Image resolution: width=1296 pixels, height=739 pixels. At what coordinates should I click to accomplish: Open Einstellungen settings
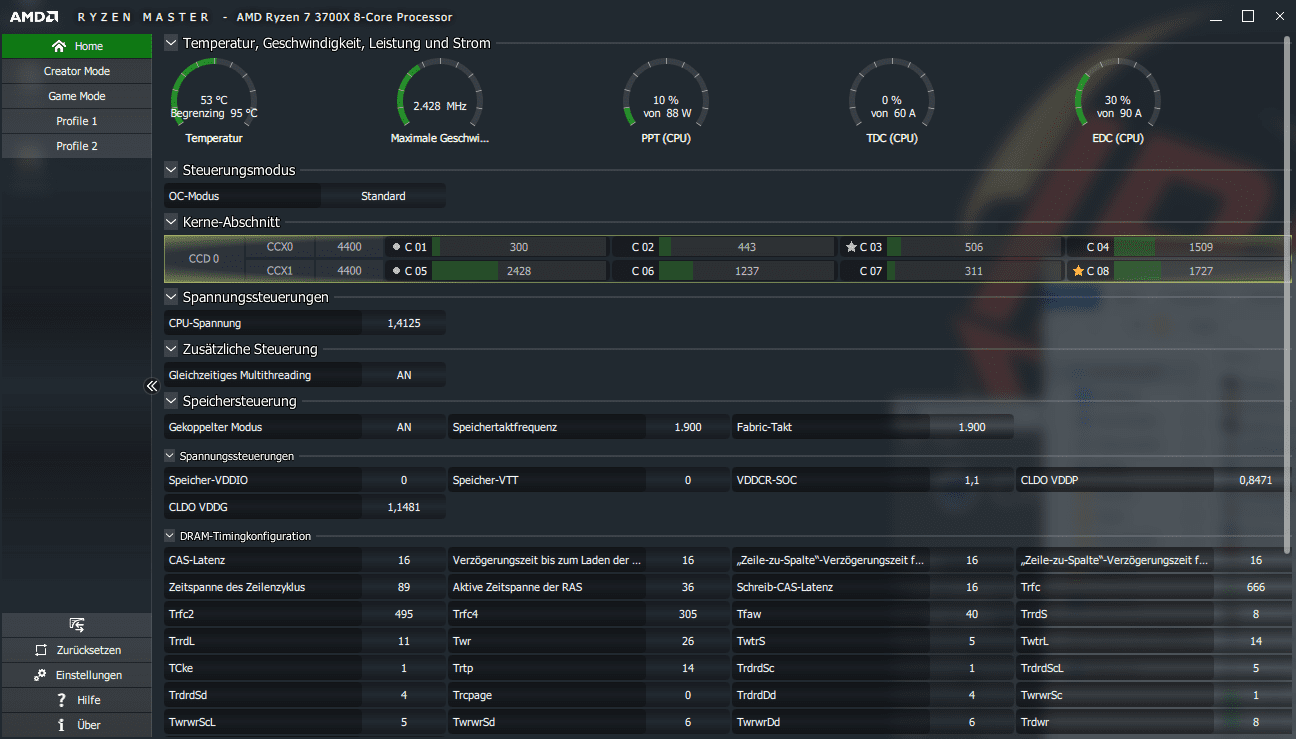point(77,675)
